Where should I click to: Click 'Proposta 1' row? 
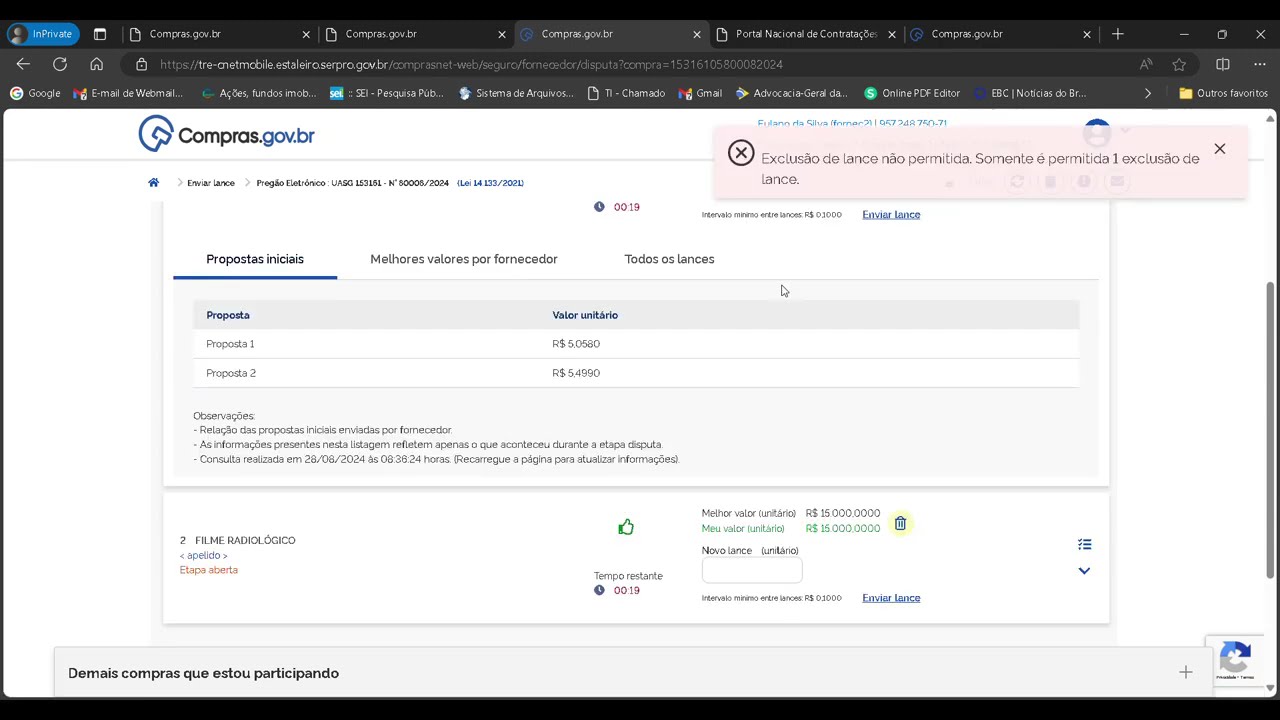click(x=636, y=344)
